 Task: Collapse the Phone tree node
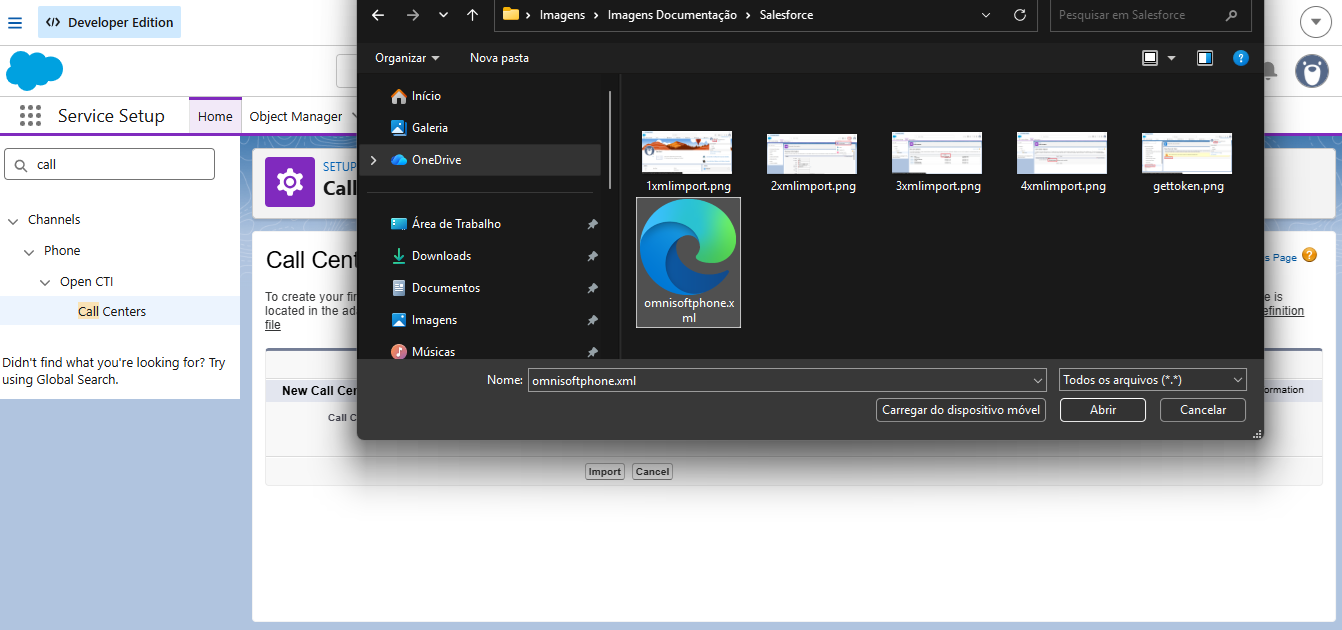click(x=30, y=251)
